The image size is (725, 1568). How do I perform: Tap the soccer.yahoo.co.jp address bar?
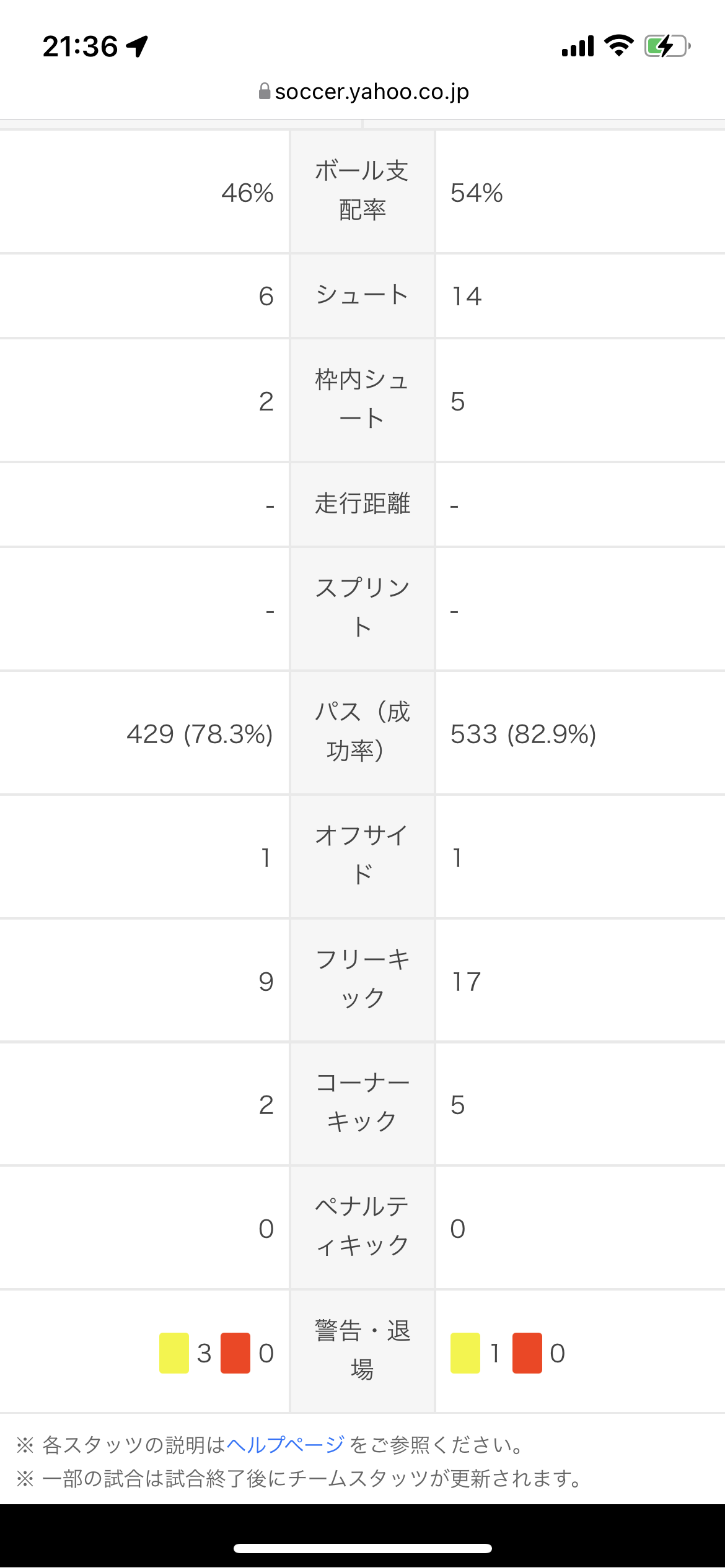pos(364,92)
